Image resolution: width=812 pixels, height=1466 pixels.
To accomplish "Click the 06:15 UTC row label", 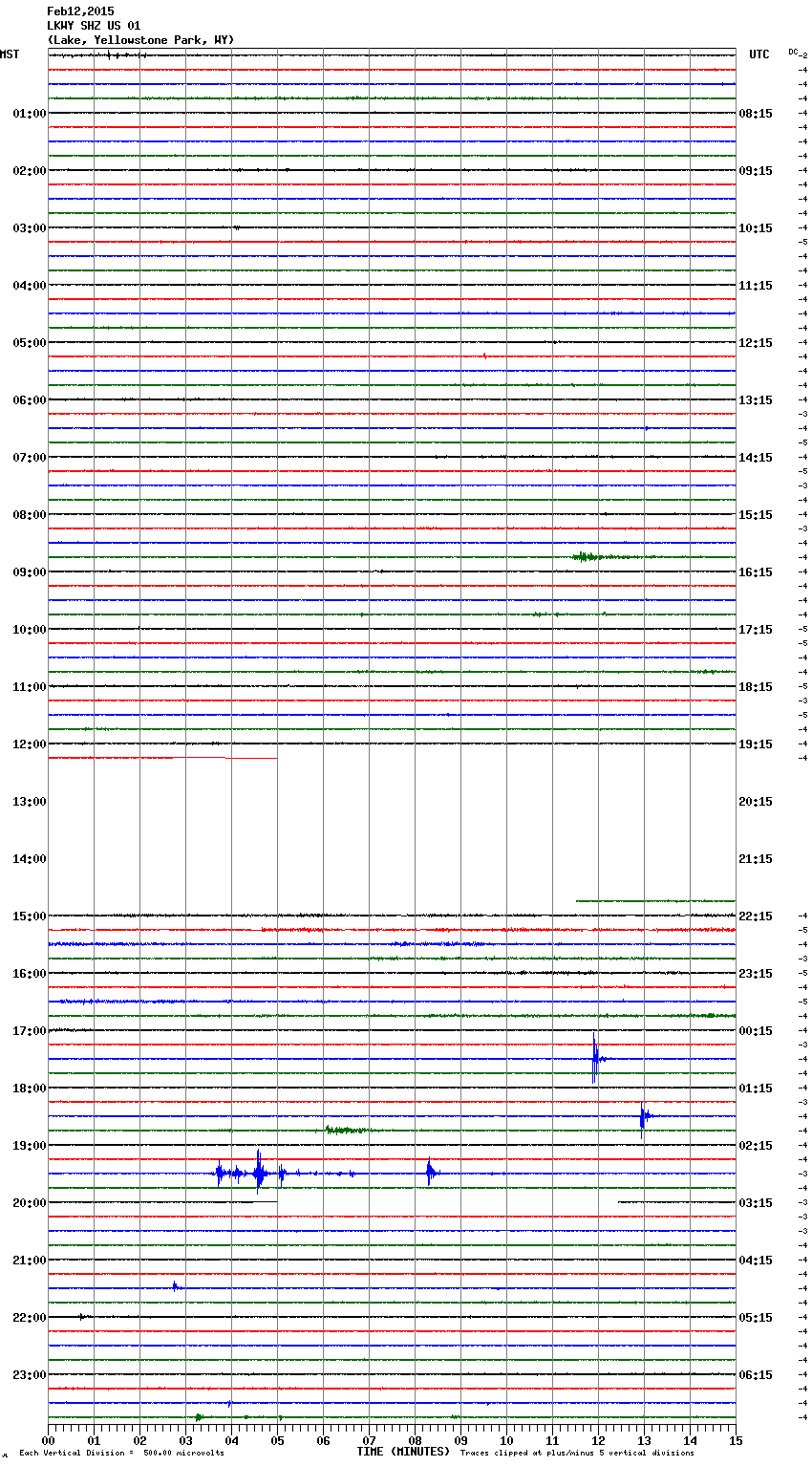I will [x=756, y=1375].
